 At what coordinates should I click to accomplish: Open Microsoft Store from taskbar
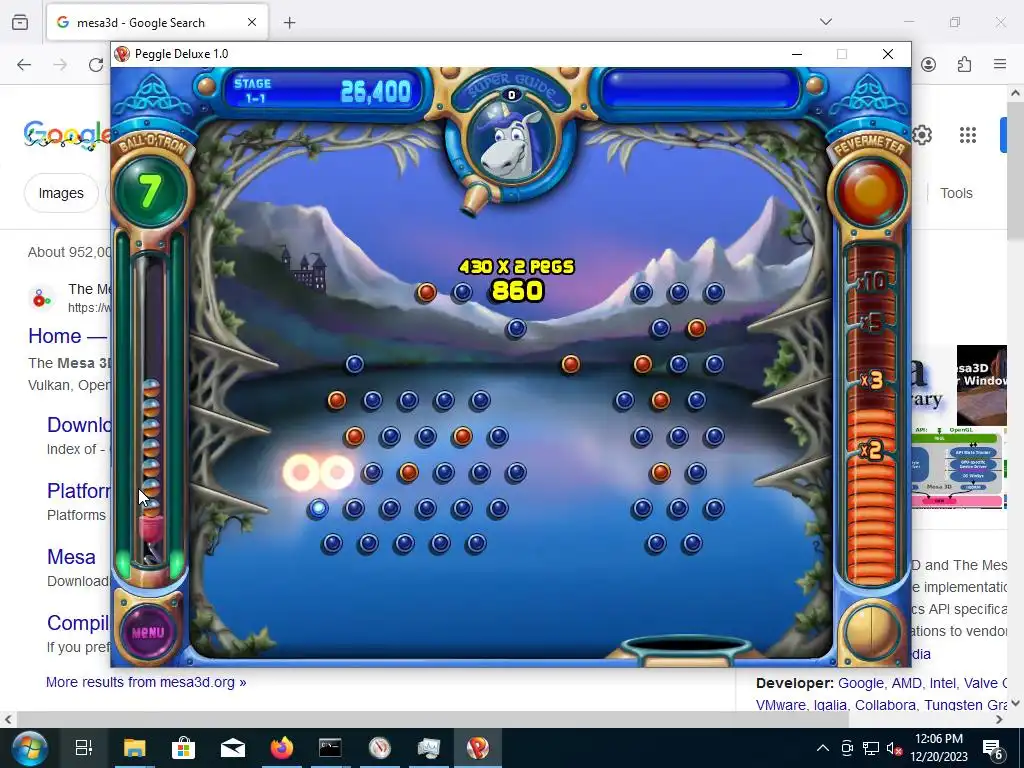coord(184,748)
